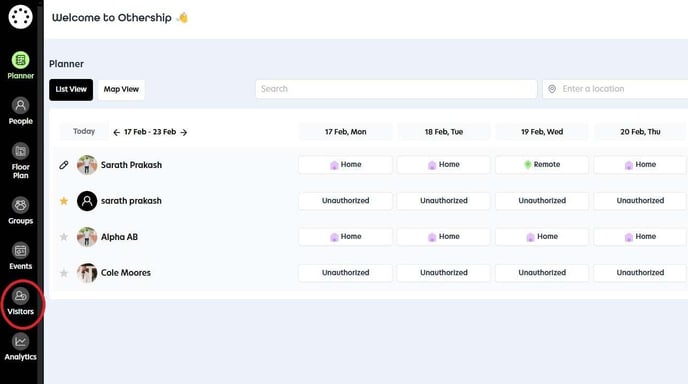The height and width of the screenshot is (384, 688).
Task: Open Sarath Prakash's Home status on 17 Feb
Action: [346, 165]
